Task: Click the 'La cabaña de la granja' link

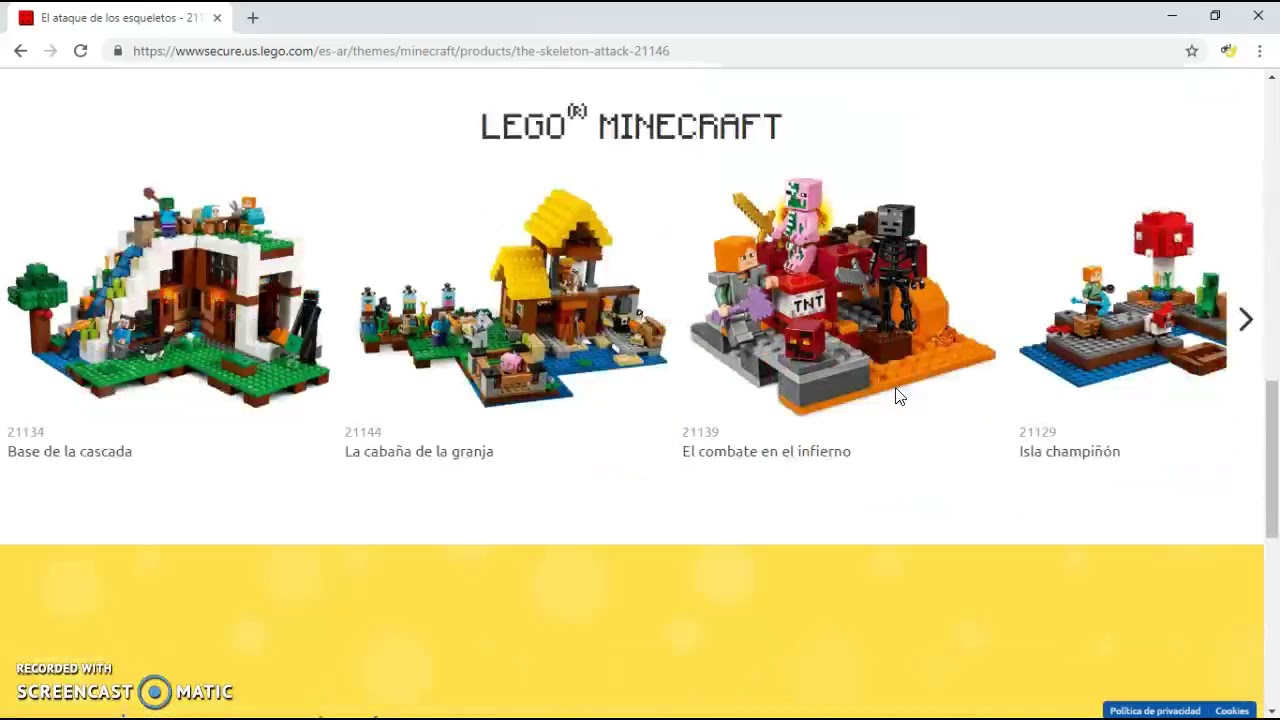Action: click(419, 451)
